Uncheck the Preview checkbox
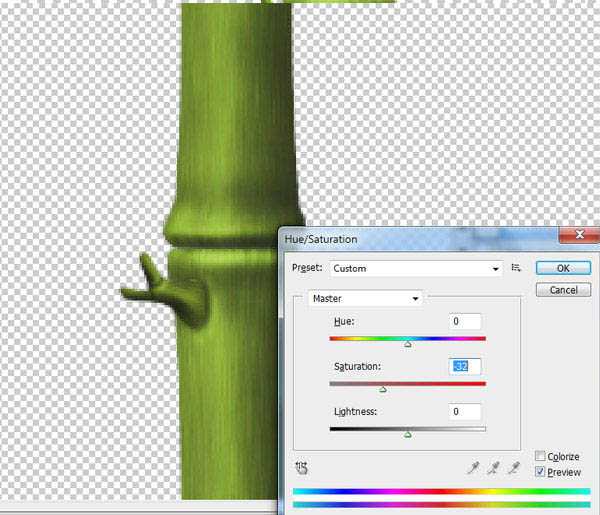This screenshot has width=600, height=515. (x=540, y=471)
